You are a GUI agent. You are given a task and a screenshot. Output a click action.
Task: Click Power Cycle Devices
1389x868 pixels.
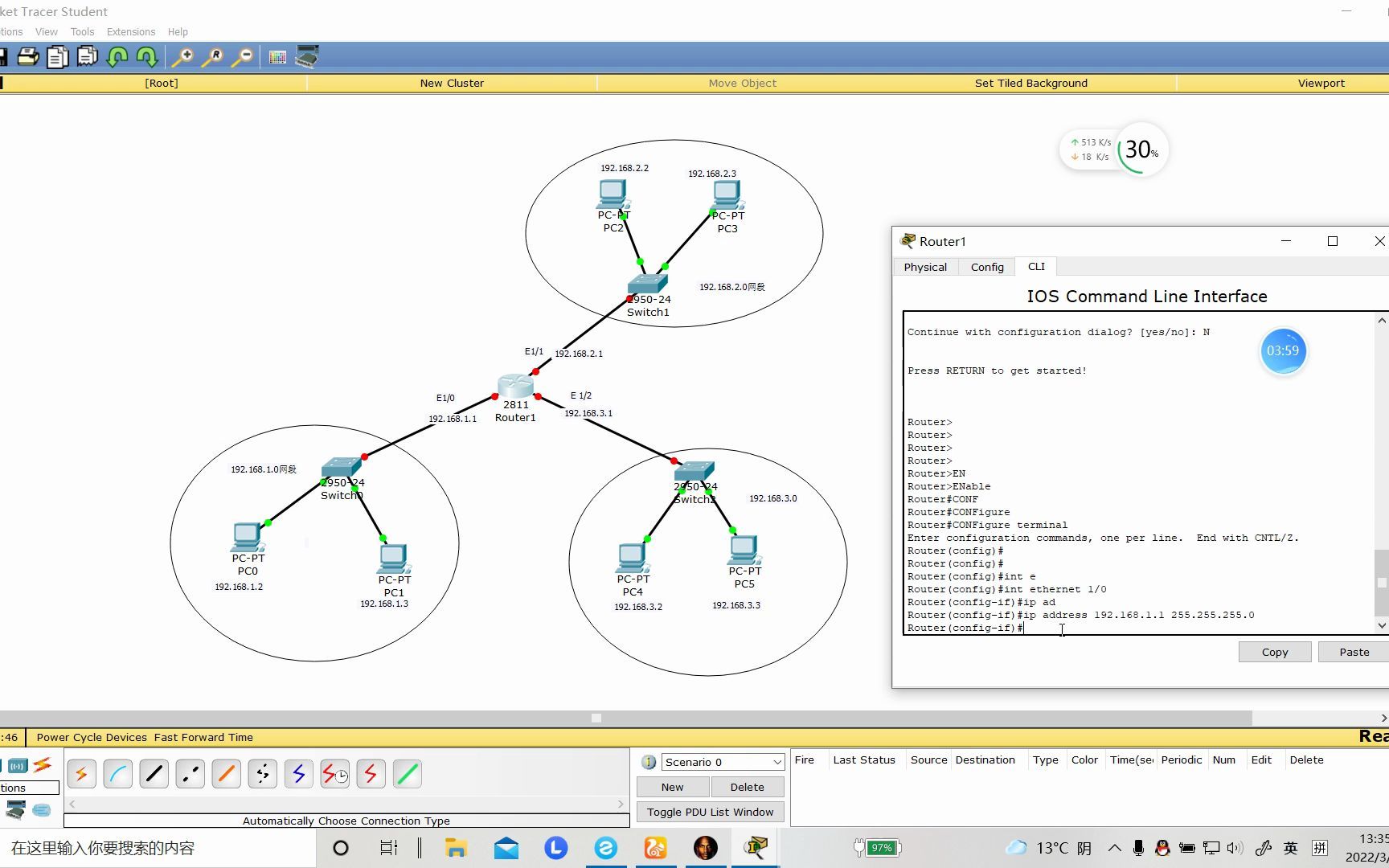(92, 737)
